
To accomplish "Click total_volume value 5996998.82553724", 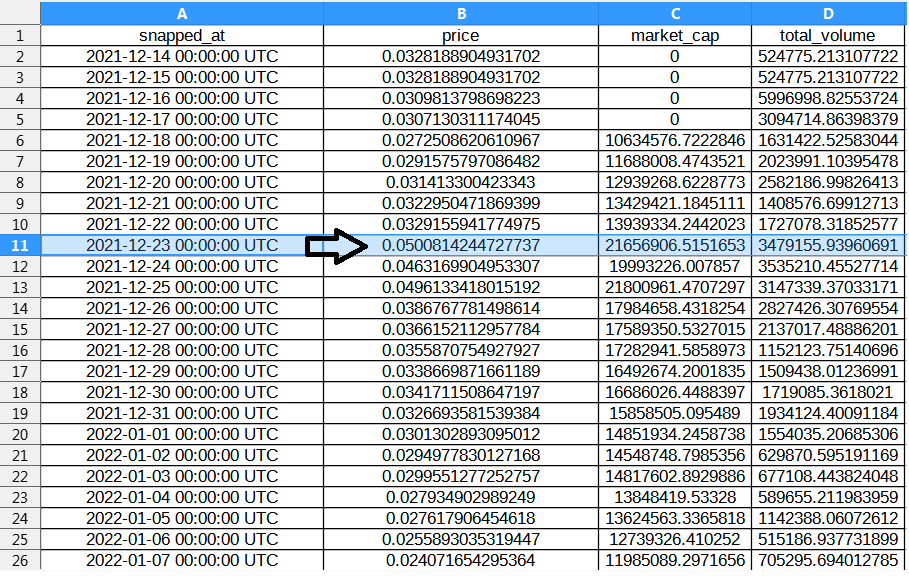I will click(x=828, y=98).
